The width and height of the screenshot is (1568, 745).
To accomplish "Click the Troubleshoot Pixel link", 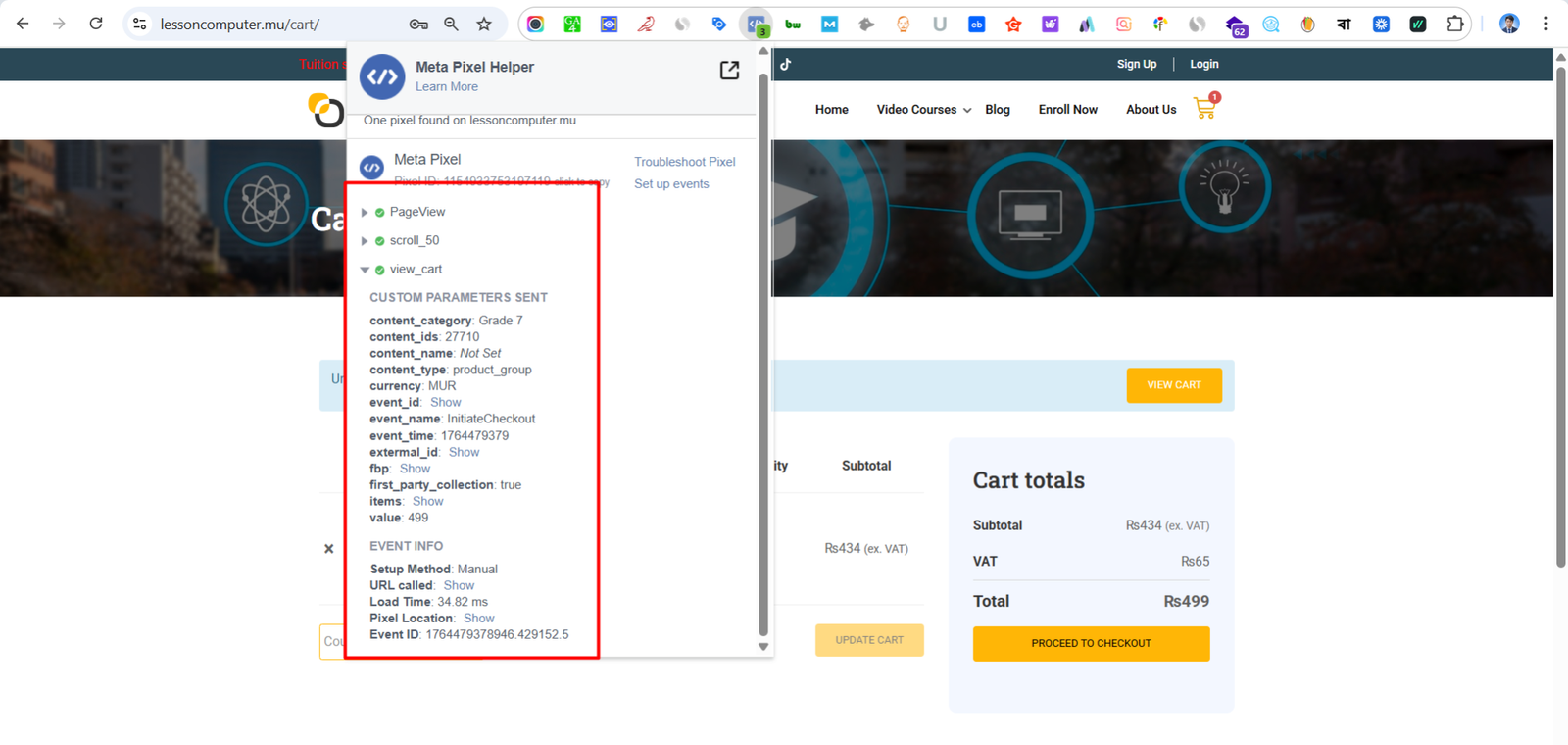I will (684, 162).
